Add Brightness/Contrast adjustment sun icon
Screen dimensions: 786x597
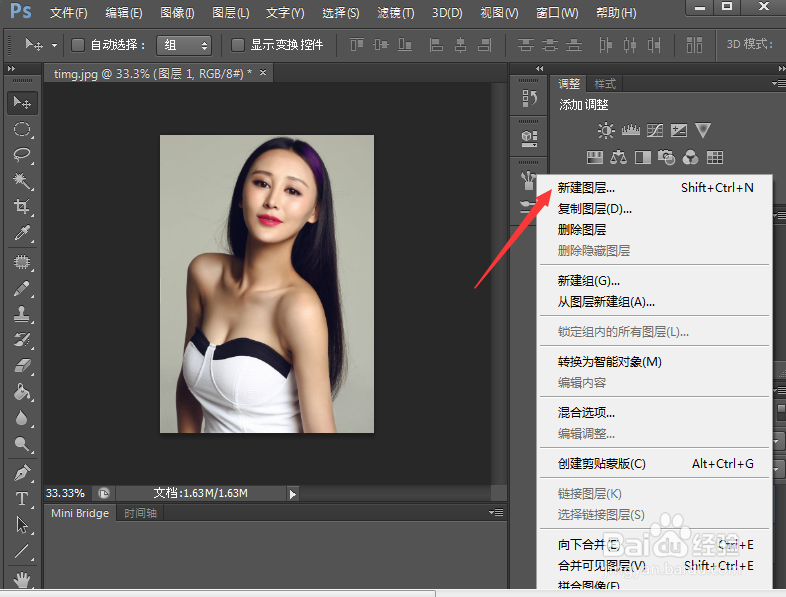[x=606, y=131]
